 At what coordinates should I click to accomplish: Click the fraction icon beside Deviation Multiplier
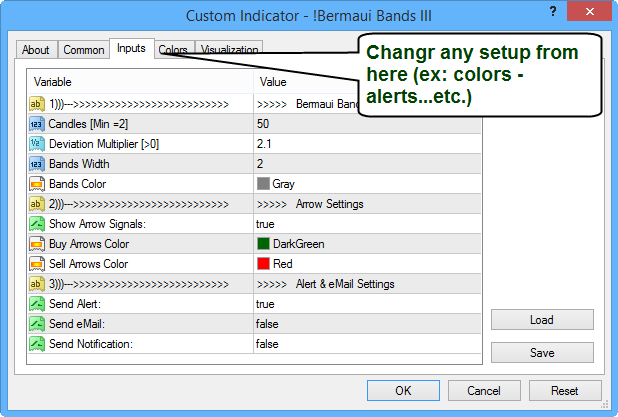[x=37, y=144]
